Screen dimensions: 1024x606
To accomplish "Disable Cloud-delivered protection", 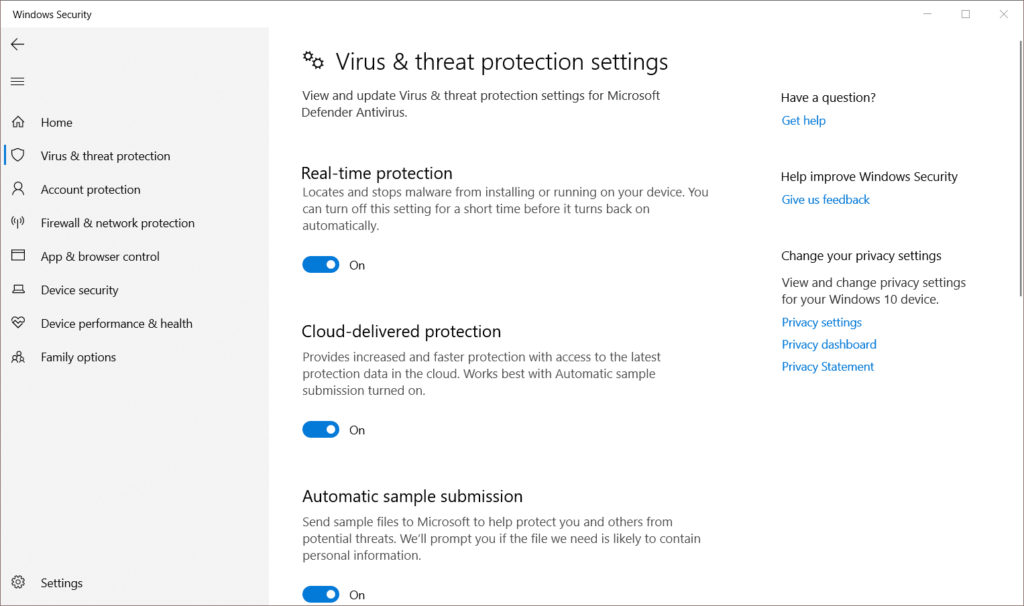I will pyautogui.click(x=320, y=429).
